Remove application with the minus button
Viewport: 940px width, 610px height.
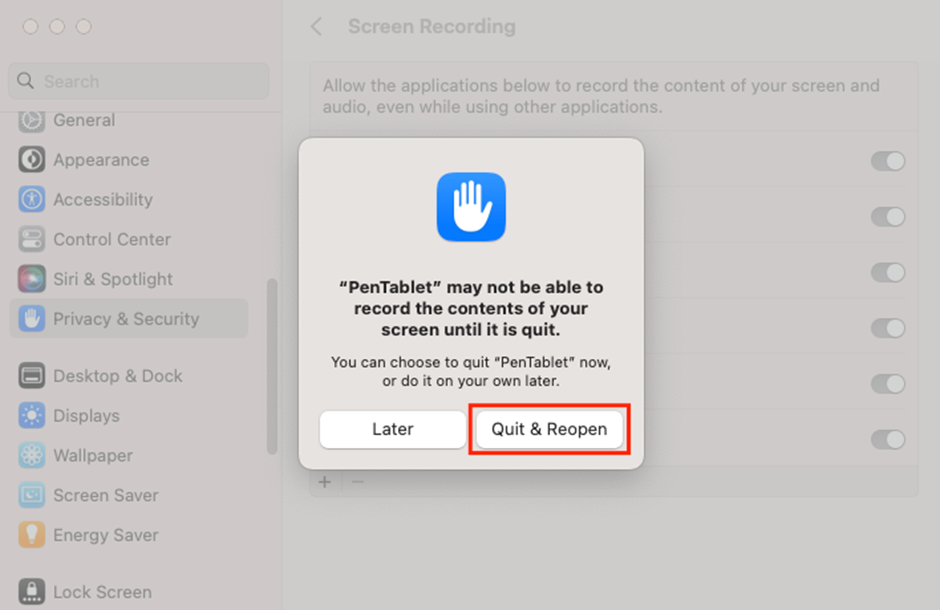tap(358, 482)
